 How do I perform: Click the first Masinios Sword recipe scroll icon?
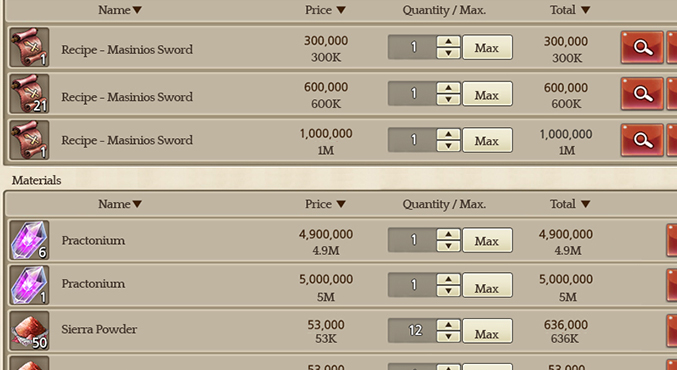point(29,47)
